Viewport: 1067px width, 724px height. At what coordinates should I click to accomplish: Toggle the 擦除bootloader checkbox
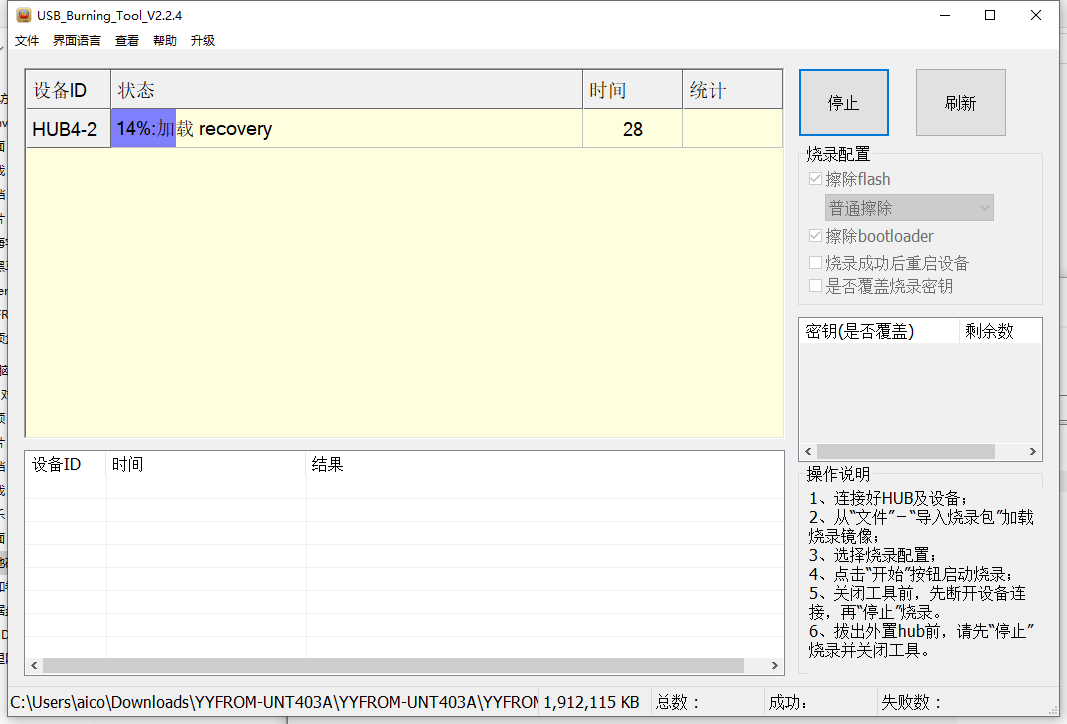point(816,237)
